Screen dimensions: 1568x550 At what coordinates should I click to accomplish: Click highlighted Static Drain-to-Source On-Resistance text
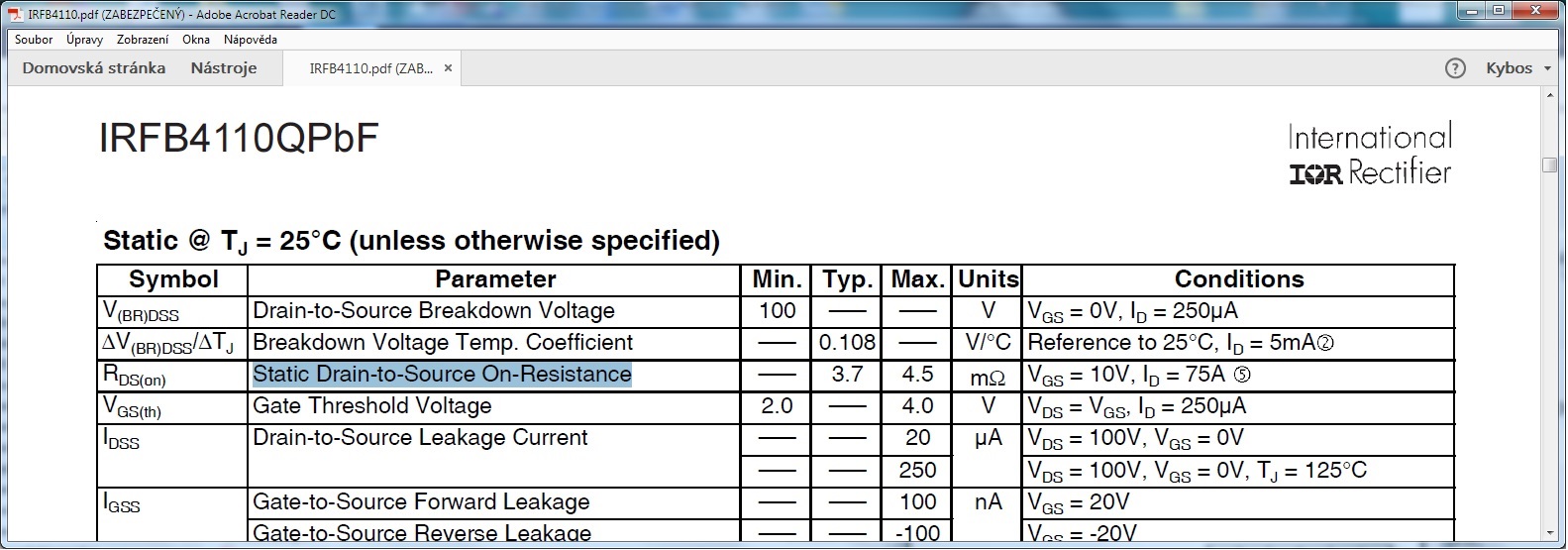click(x=442, y=375)
